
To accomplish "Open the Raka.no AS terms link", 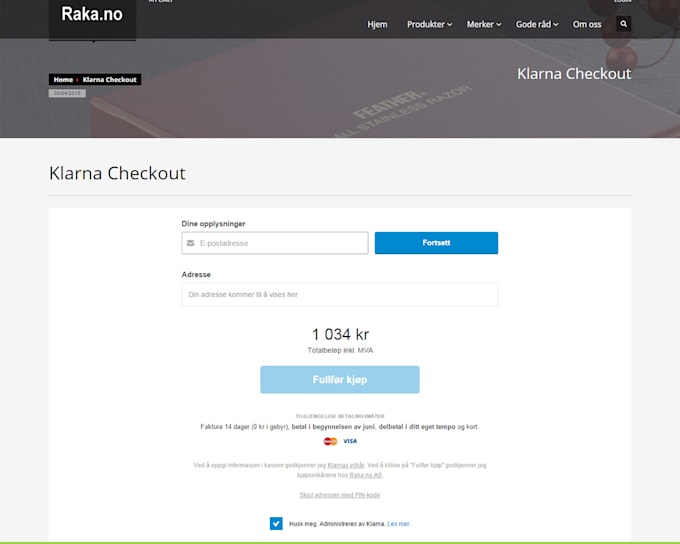I will (366, 475).
